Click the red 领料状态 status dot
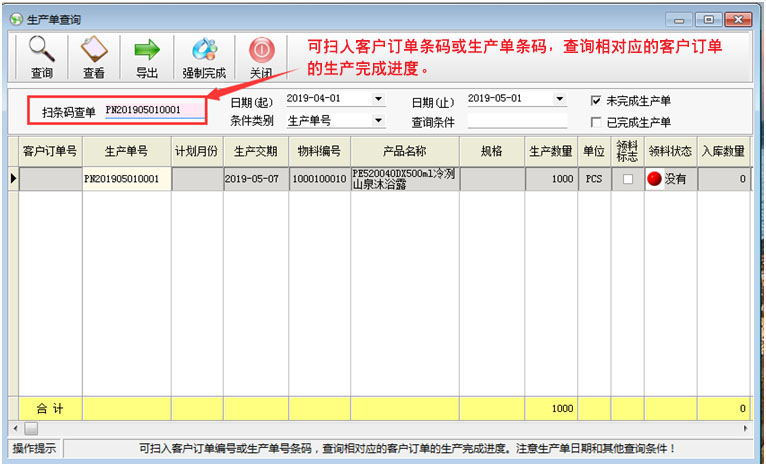Image resolution: width=766 pixels, height=466 pixels. 654,179
